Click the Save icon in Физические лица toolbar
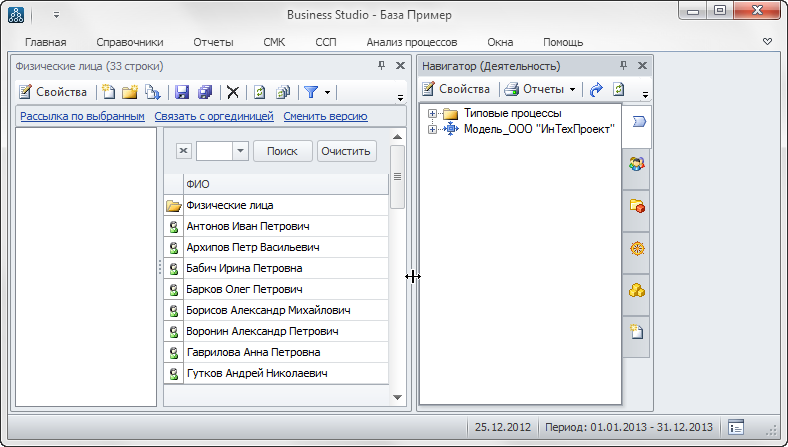This screenshot has height=447, width=788. (182, 92)
